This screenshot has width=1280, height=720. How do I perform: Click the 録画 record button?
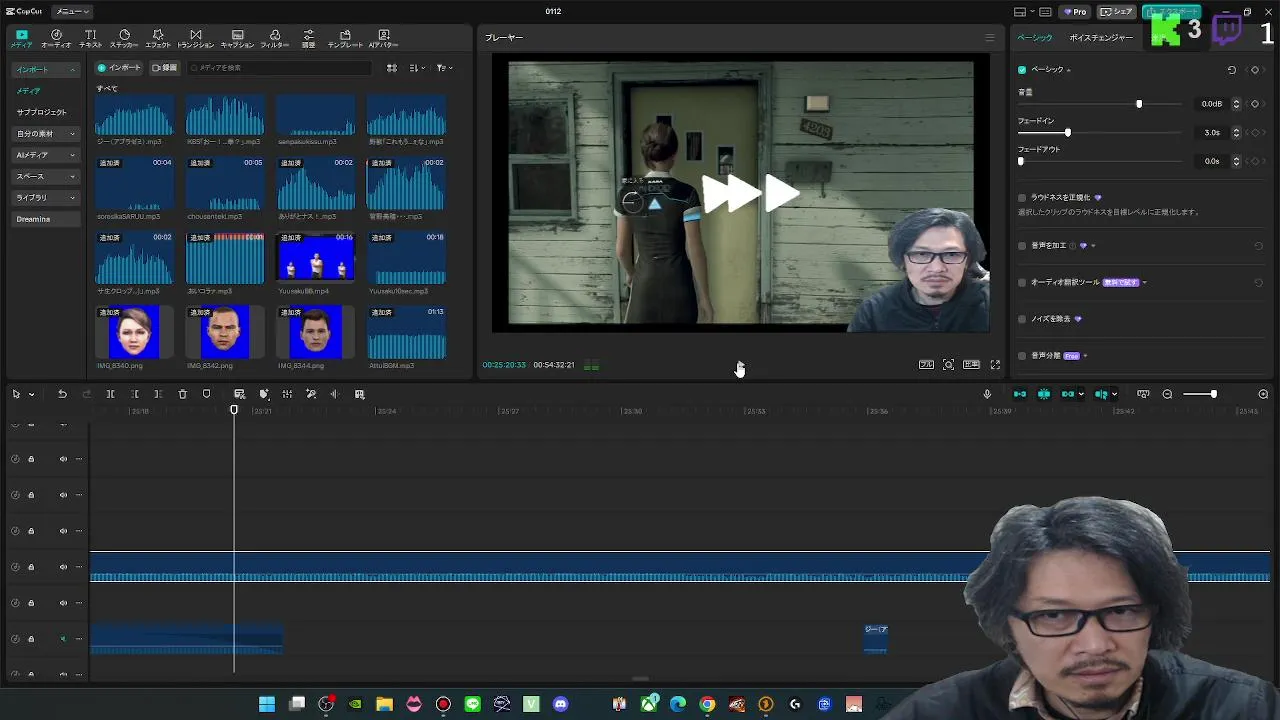coord(164,68)
